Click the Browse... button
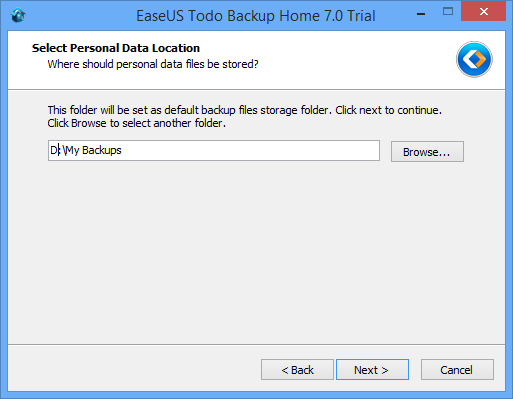 coord(427,152)
